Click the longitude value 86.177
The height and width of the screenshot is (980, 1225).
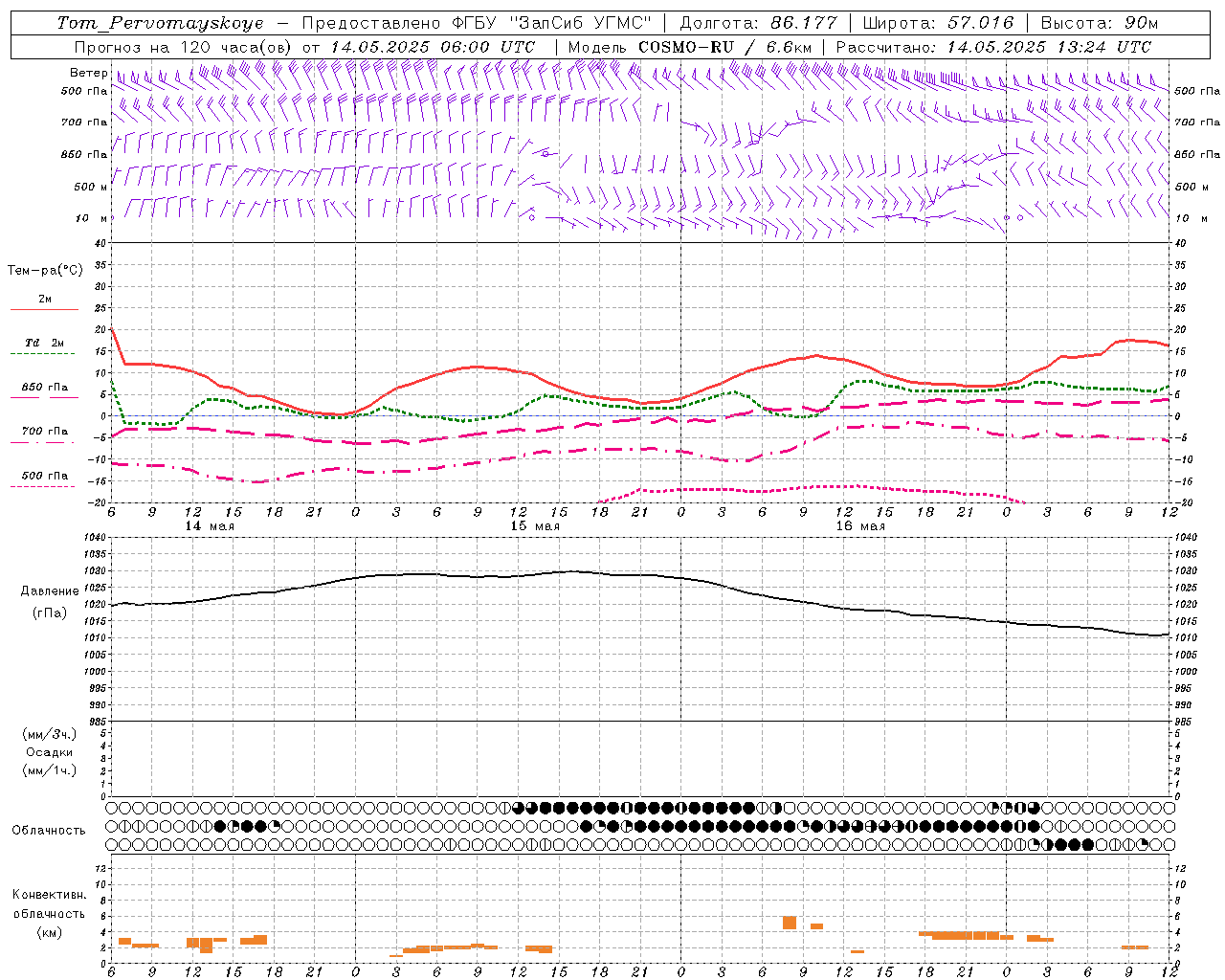coord(804,23)
